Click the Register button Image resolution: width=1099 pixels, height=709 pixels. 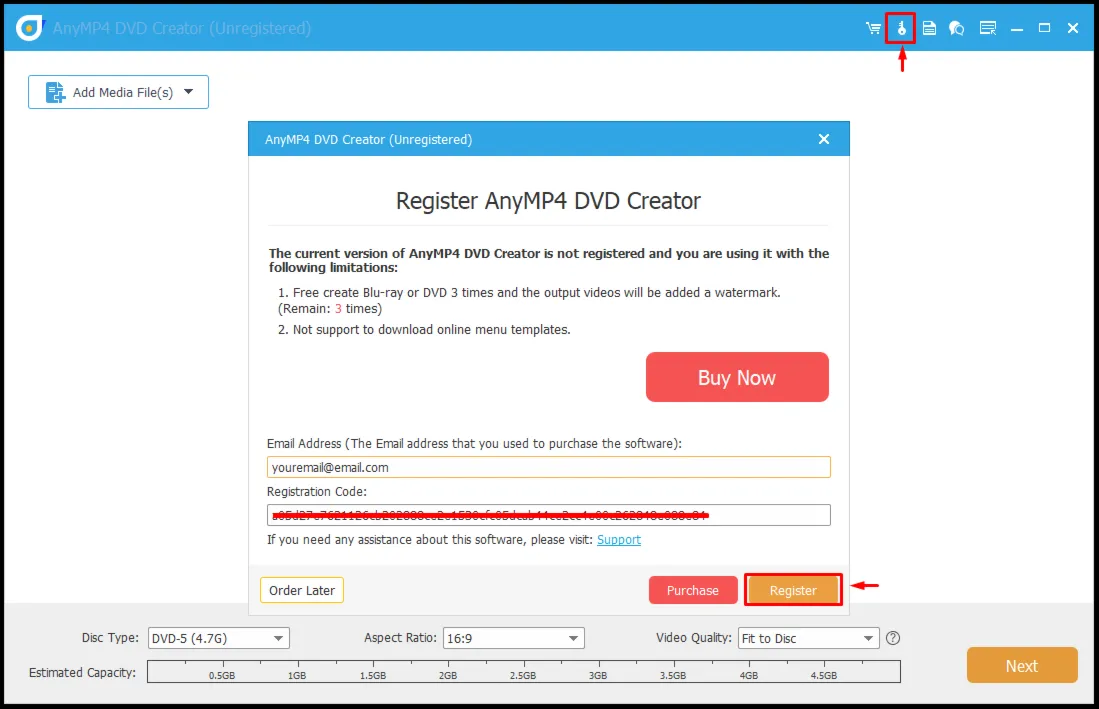click(x=793, y=591)
